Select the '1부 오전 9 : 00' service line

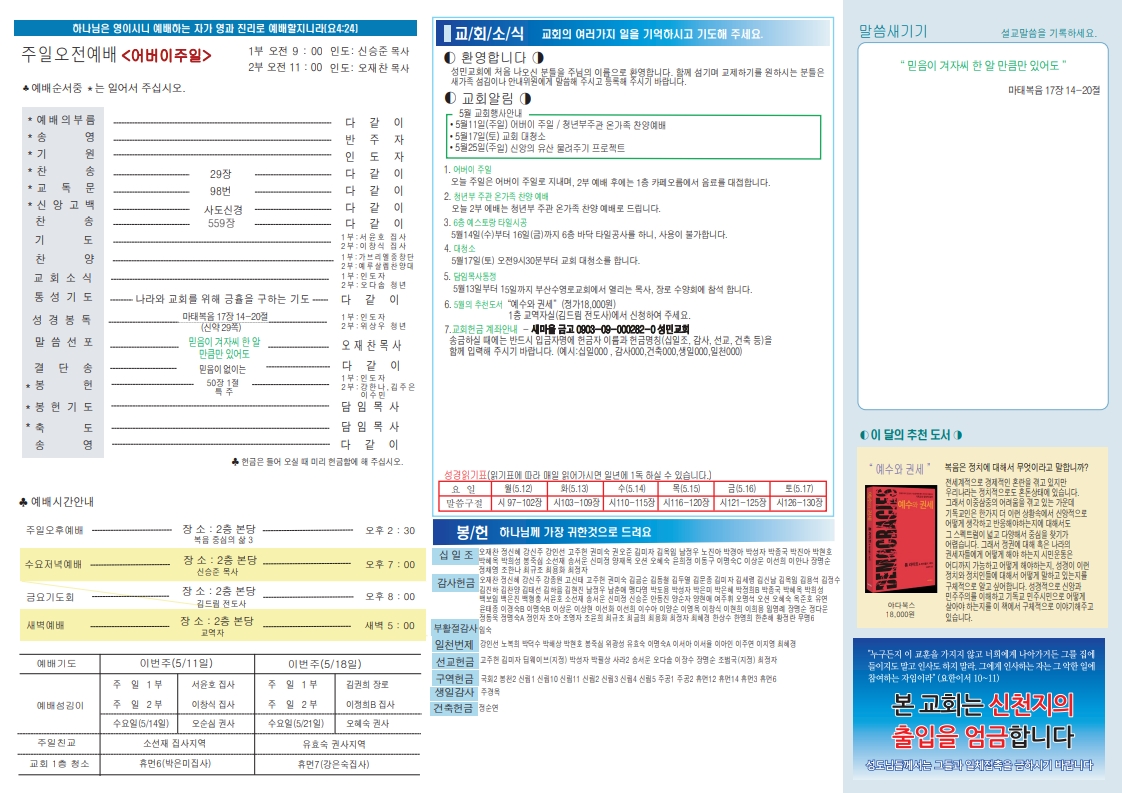(x=329, y=51)
